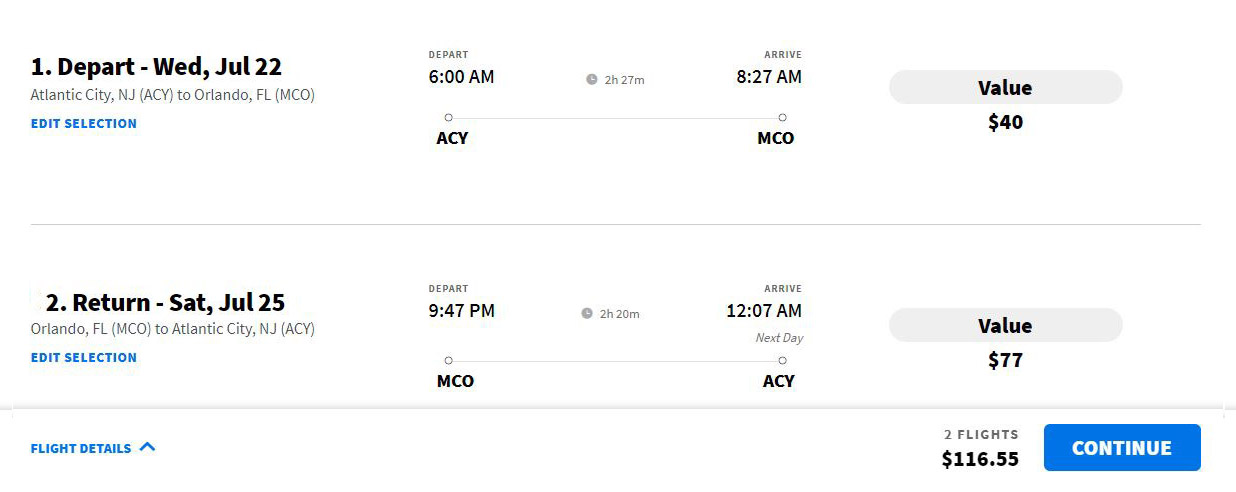The height and width of the screenshot is (492, 1236).
Task: Select the Value fare for the departing flight
Action: [1005, 88]
